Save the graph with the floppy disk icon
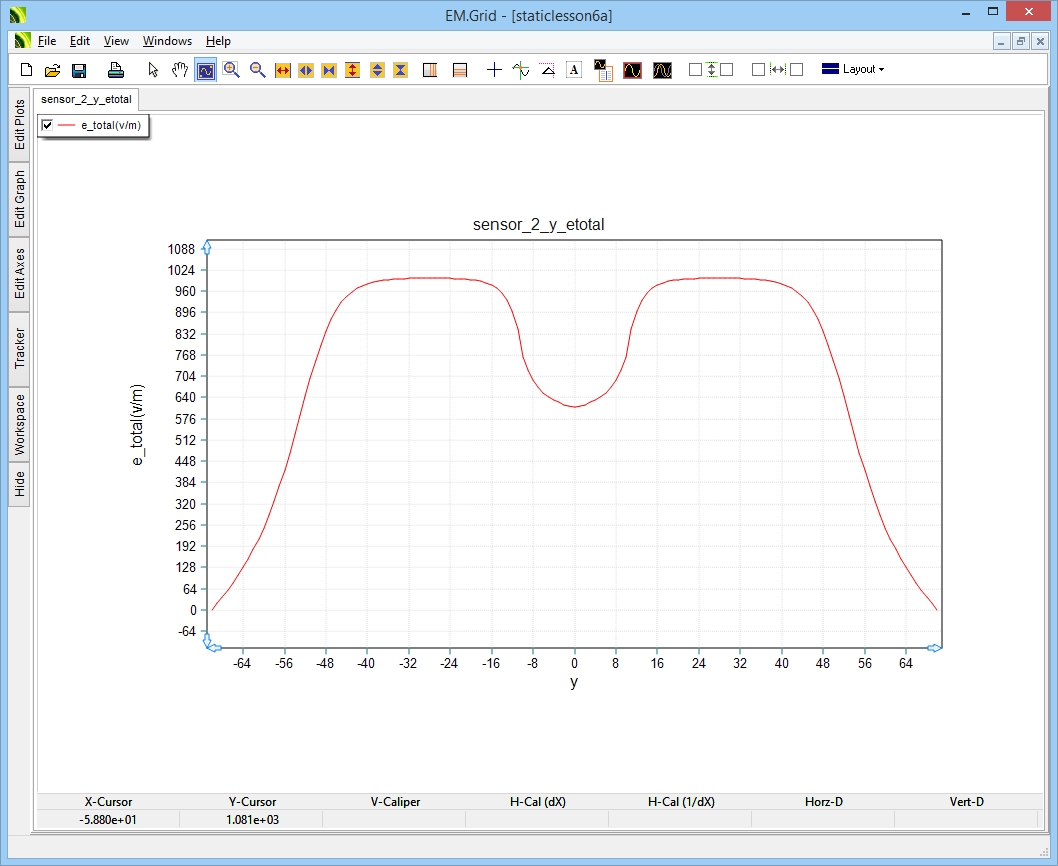The width and height of the screenshot is (1058, 866). pos(79,70)
